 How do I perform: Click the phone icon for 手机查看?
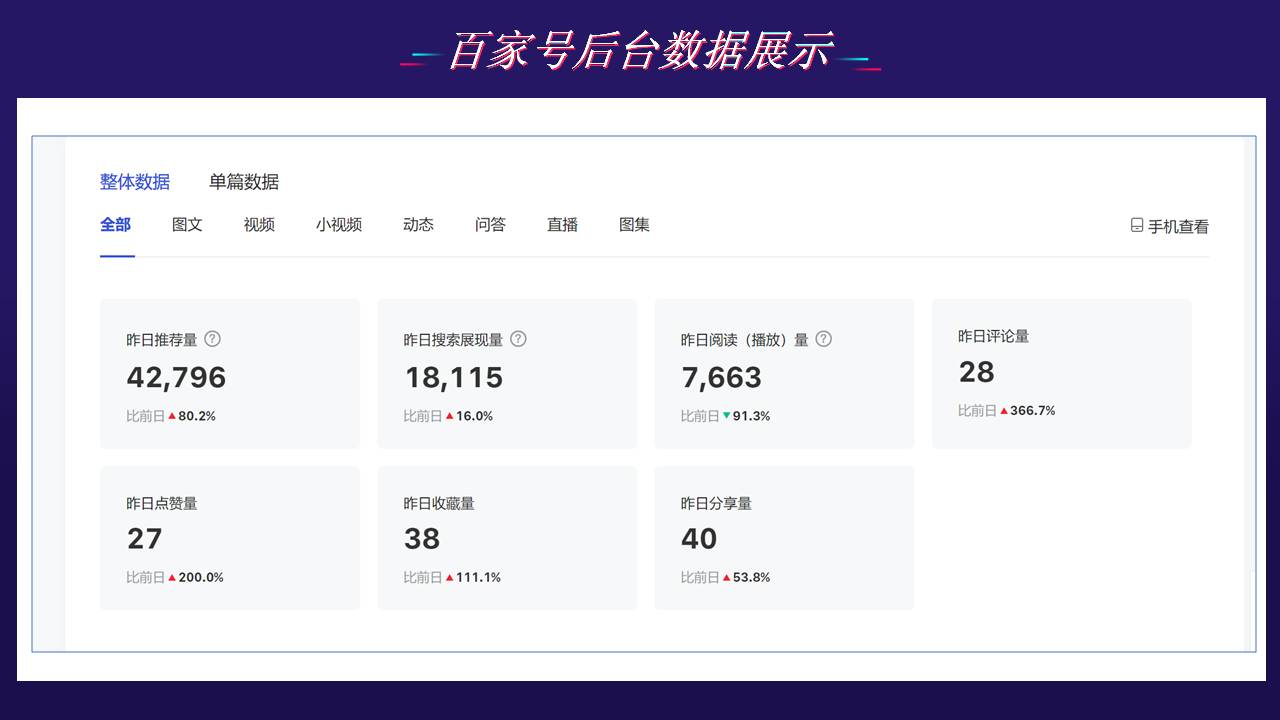(1137, 226)
